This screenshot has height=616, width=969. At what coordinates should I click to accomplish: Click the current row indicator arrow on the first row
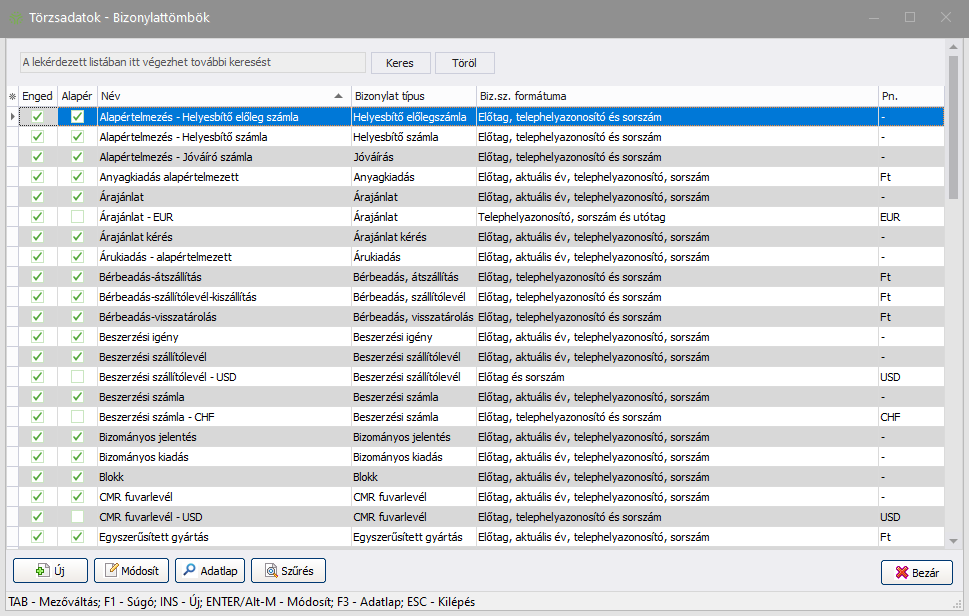click(x=13, y=117)
